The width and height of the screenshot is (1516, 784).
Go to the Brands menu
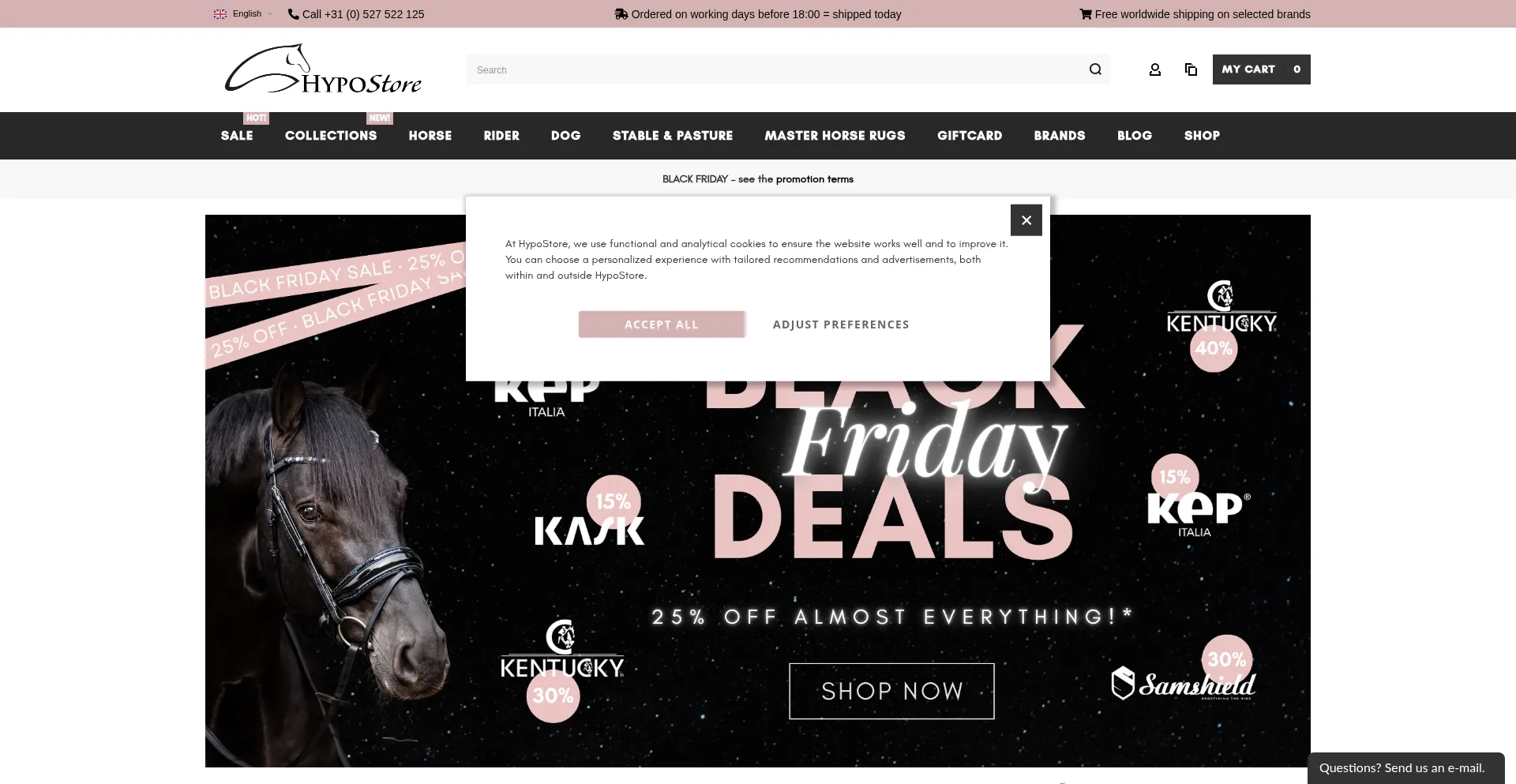pos(1060,136)
